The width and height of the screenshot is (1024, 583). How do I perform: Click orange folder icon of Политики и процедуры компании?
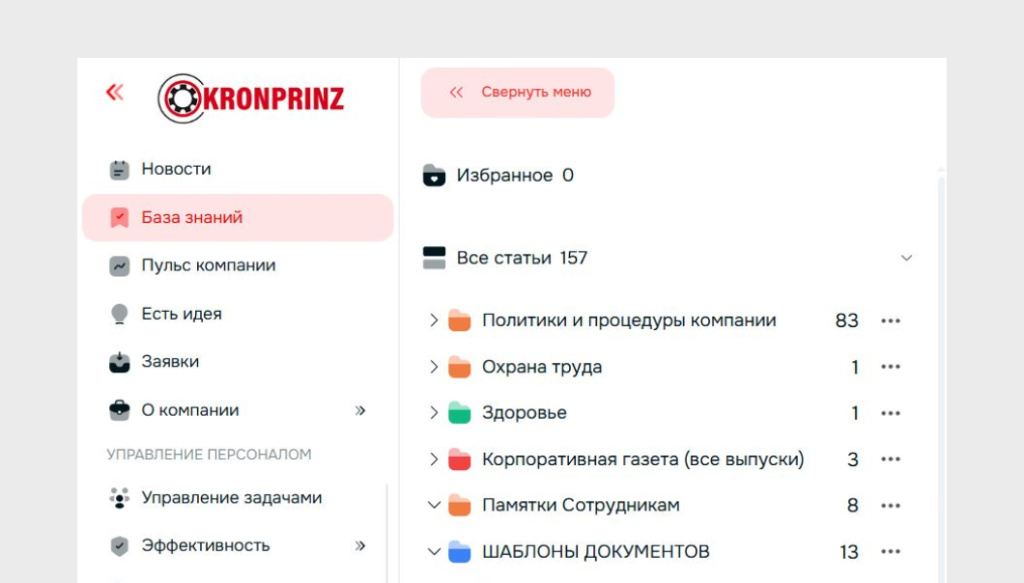(x=459, y=321)
